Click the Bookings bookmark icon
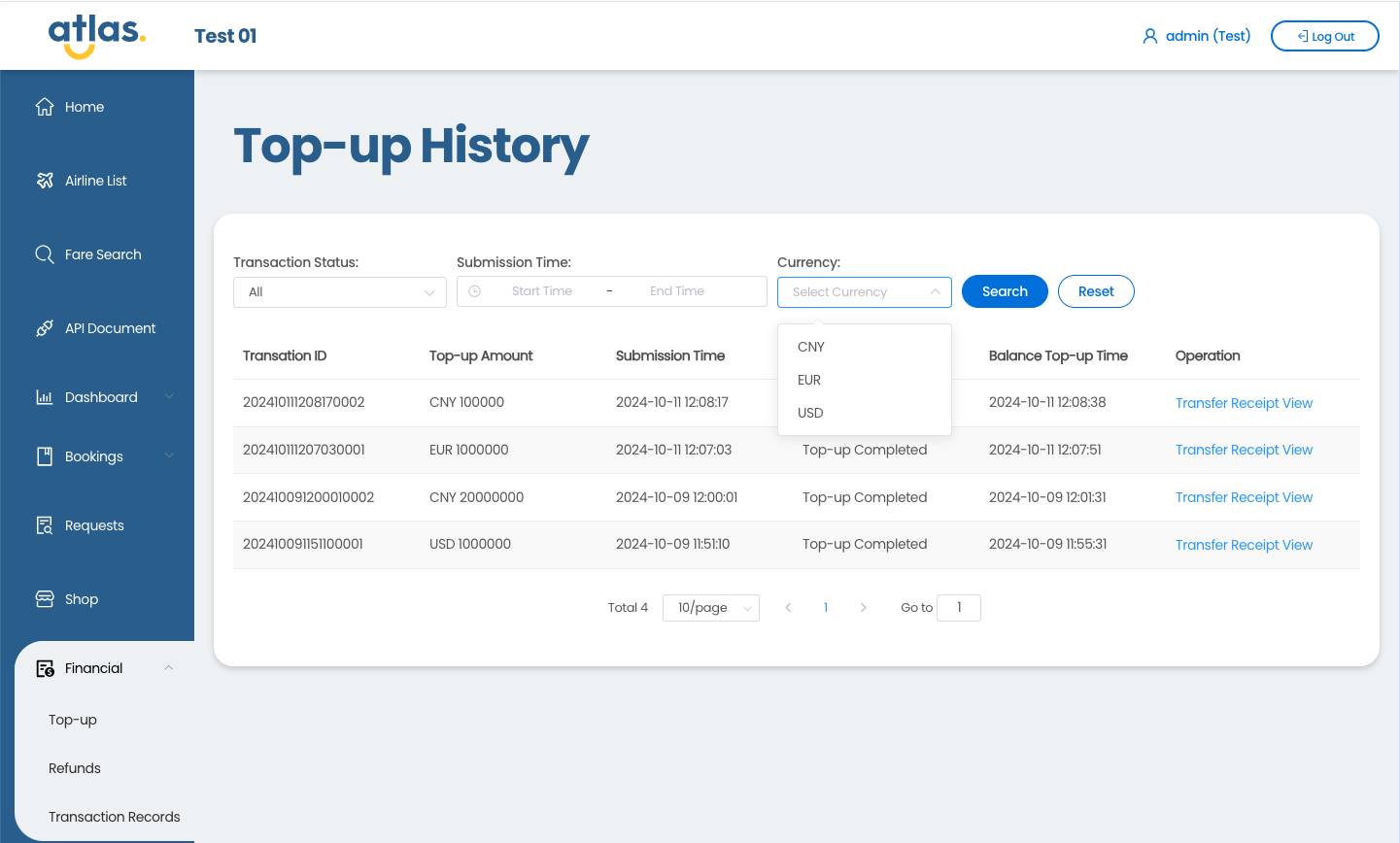1400x843 pixels. [x=45, y=456]
